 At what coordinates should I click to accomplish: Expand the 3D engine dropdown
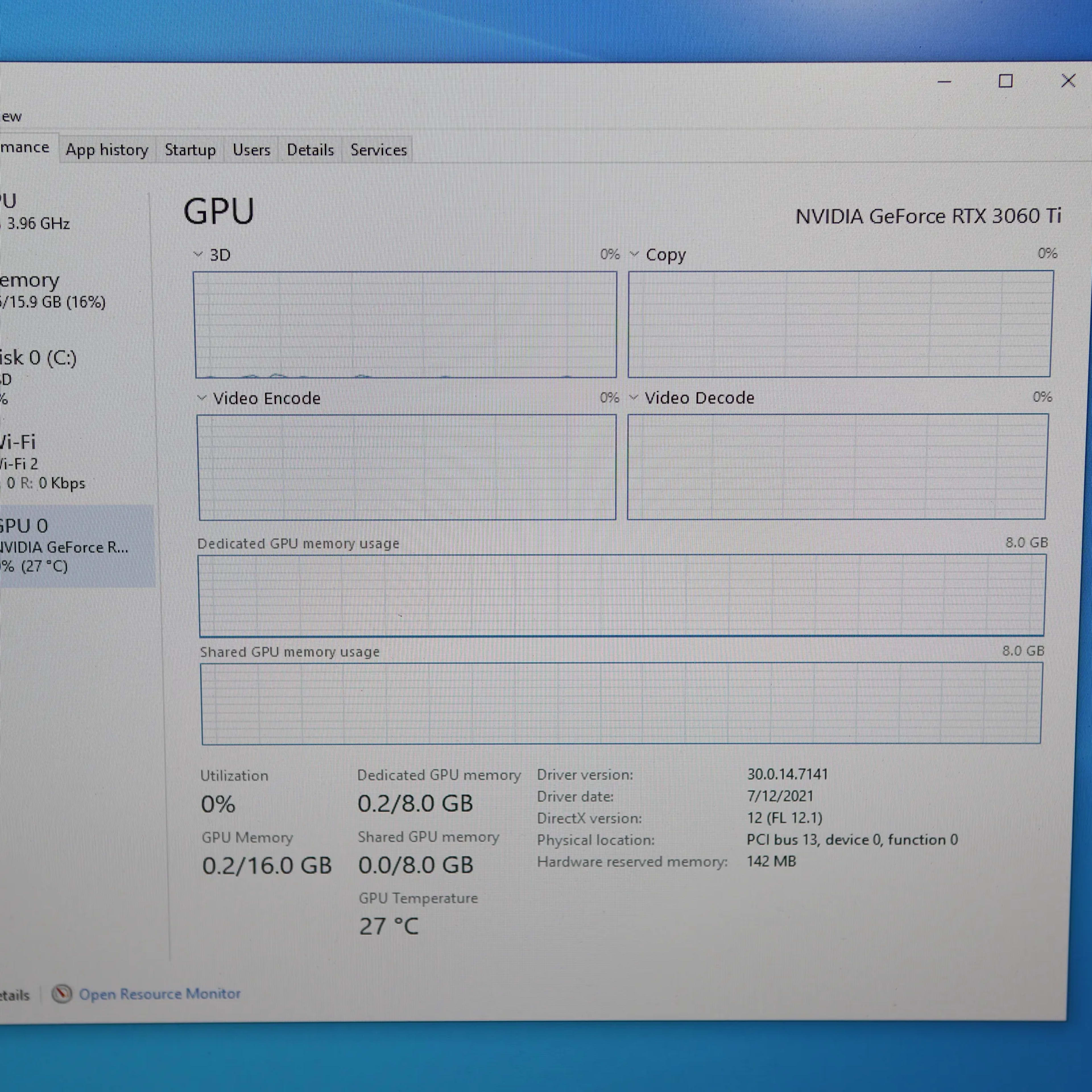[198, 254]
